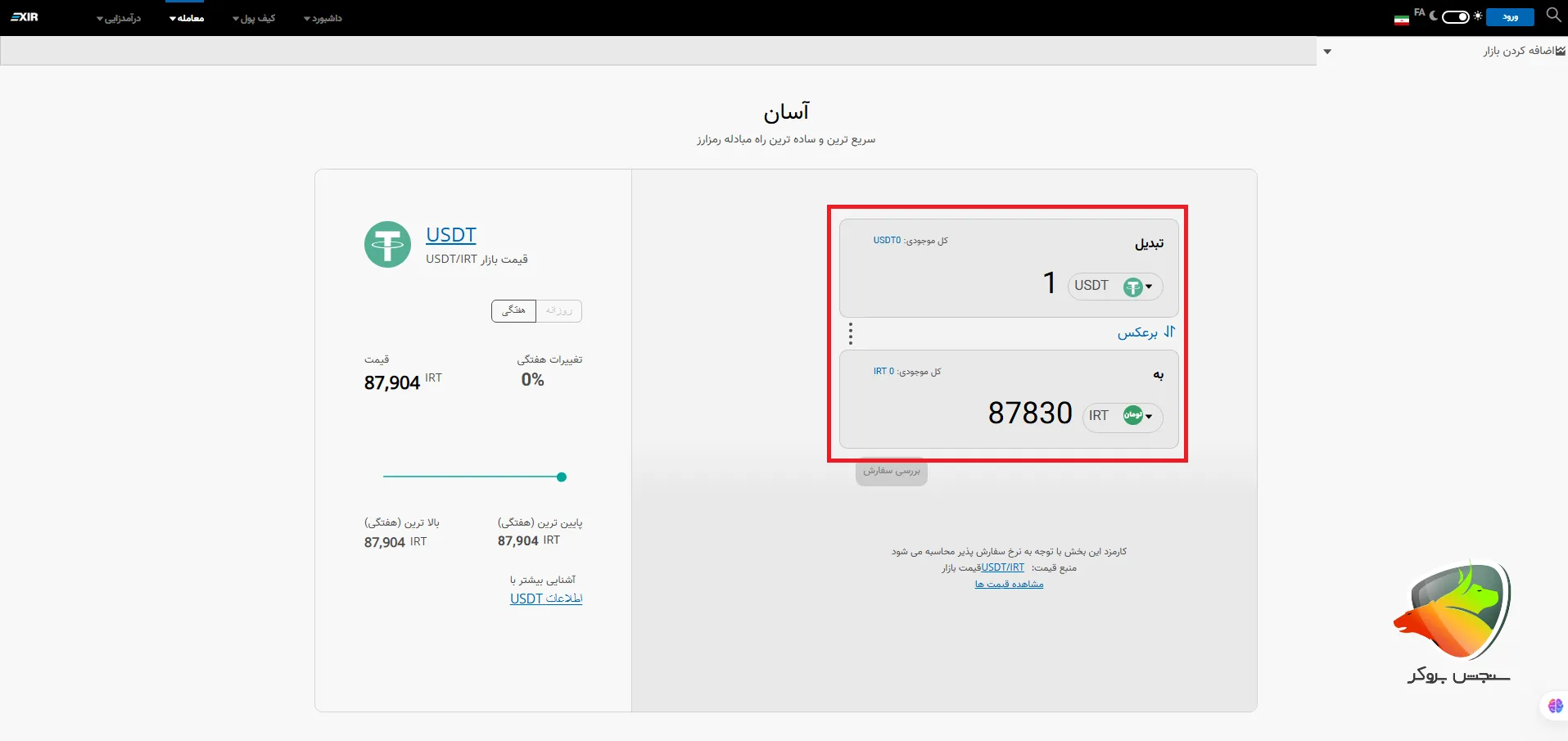Open the search on the top bar
1568x741 pixels.
click(1553, 16)
